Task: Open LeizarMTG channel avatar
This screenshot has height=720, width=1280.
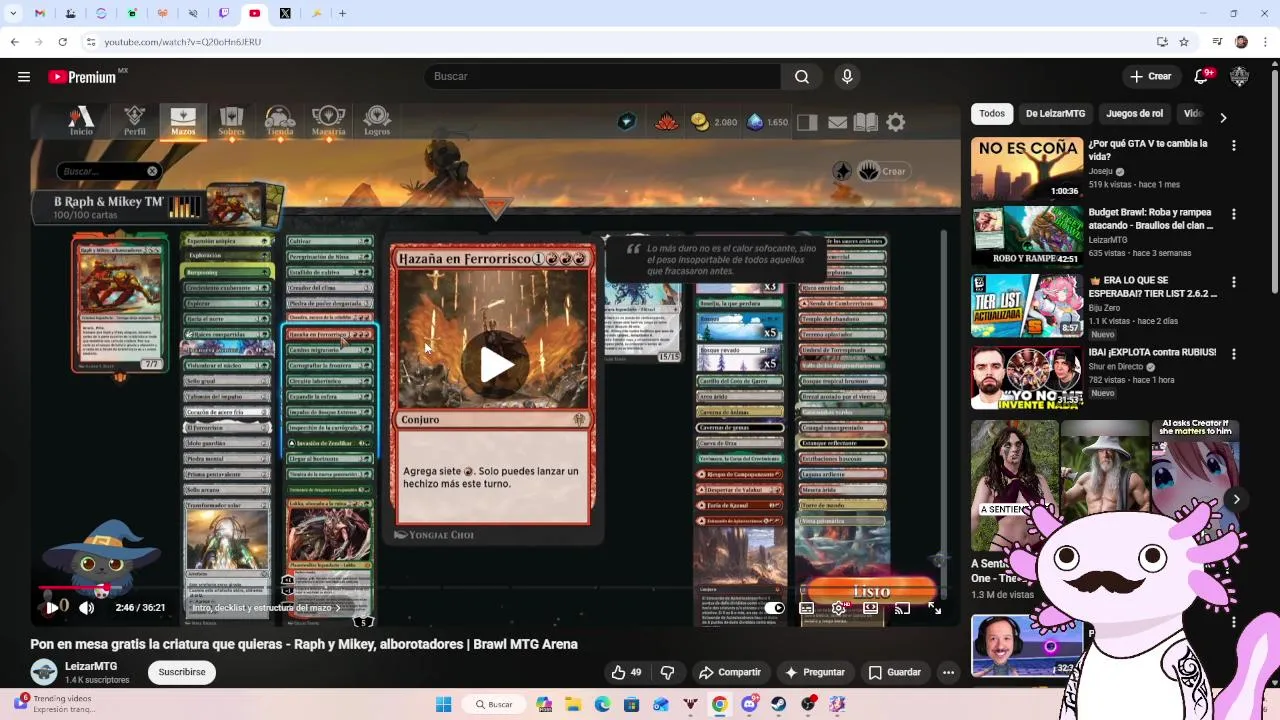Action: point(43,672)
